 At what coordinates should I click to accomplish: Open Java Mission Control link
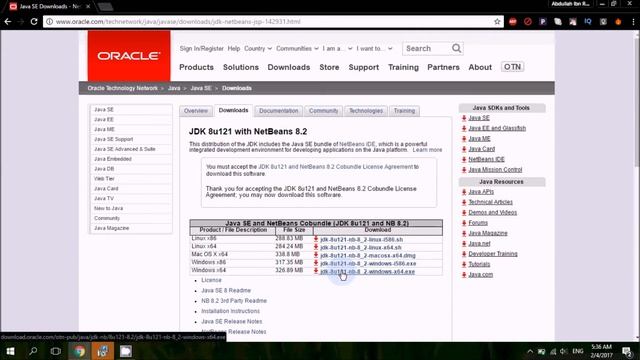point(495,170)
